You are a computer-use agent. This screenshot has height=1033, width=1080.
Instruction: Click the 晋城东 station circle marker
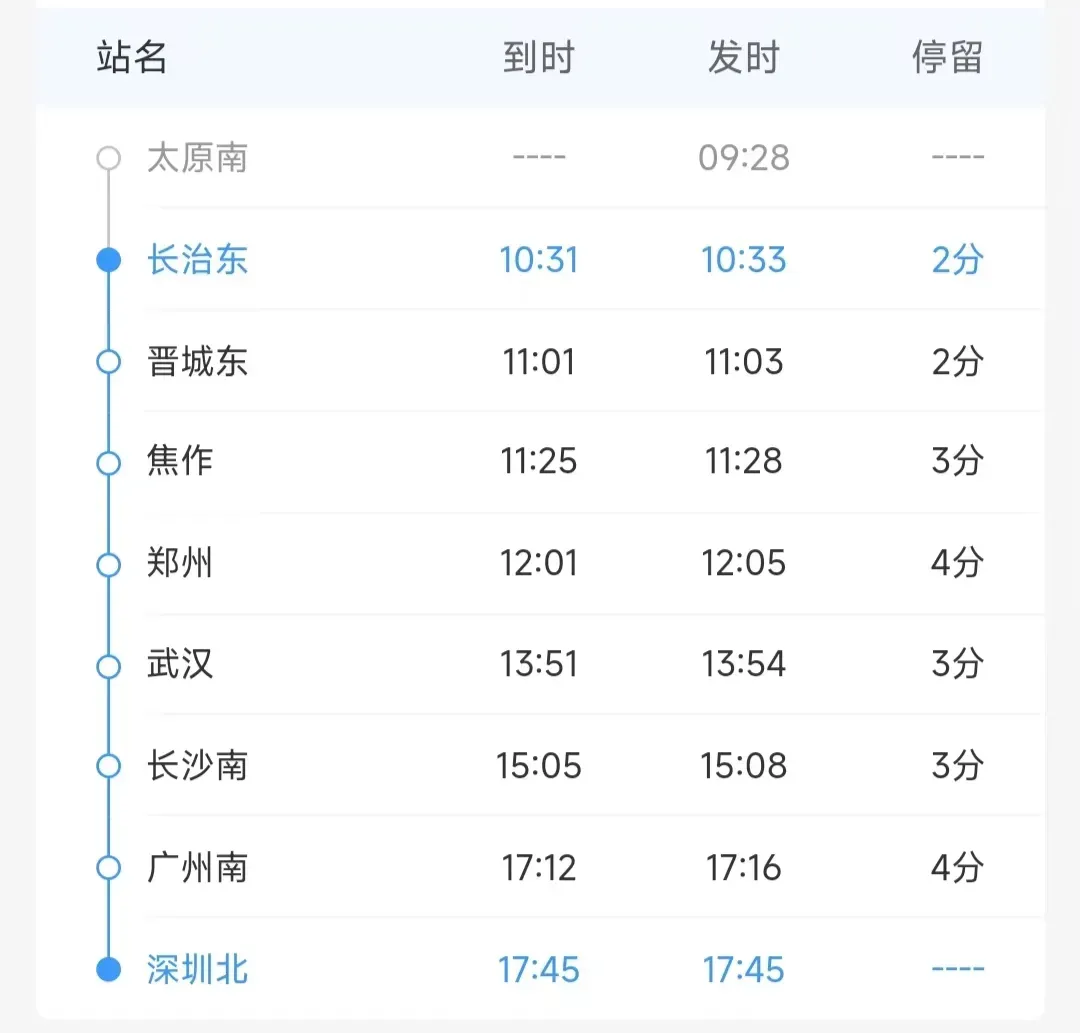tap(108, 361)
